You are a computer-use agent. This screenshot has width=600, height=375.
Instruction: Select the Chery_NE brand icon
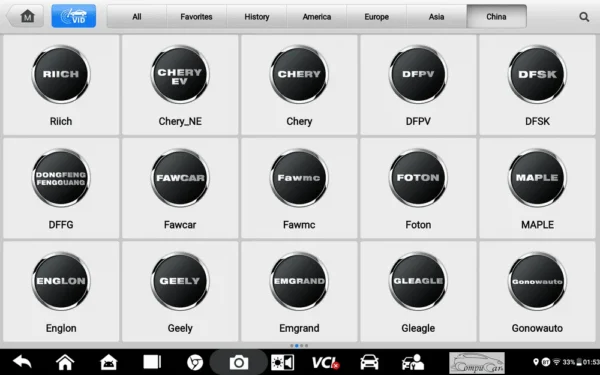(x=180, y=75)
